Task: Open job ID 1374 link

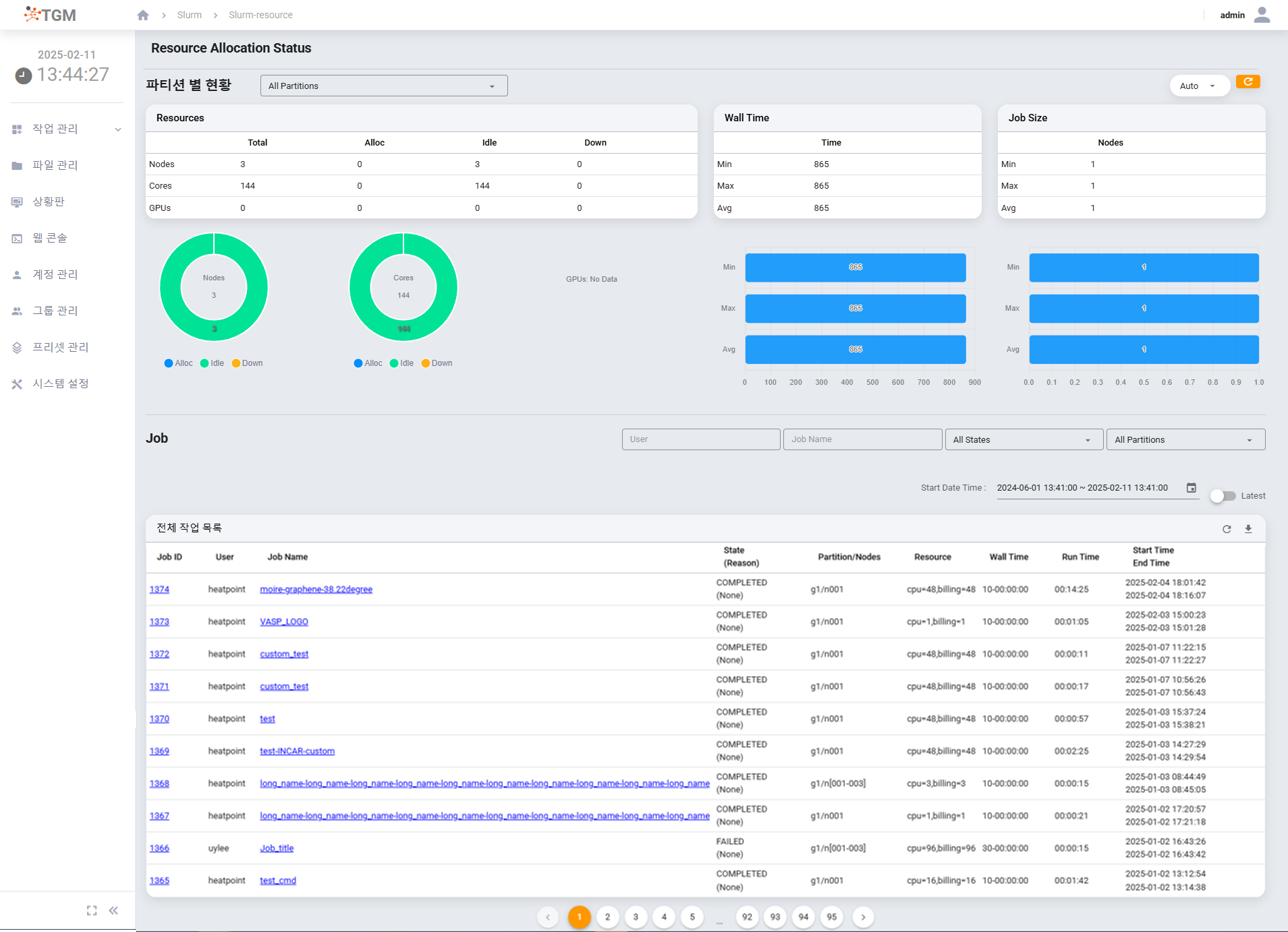Action: click(x=159, y=590)
